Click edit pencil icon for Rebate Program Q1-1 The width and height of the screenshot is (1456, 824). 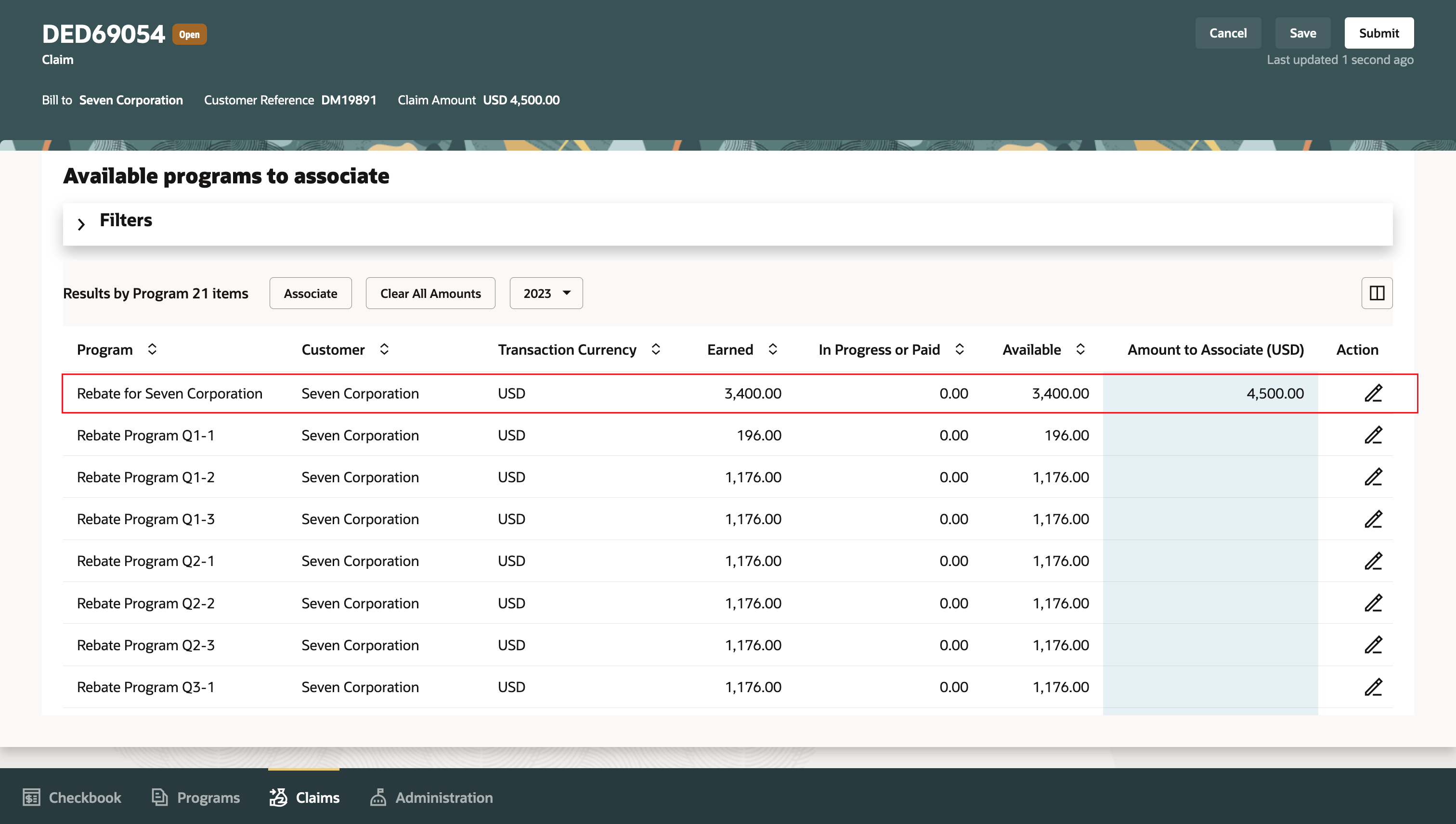pos(1373,435)
